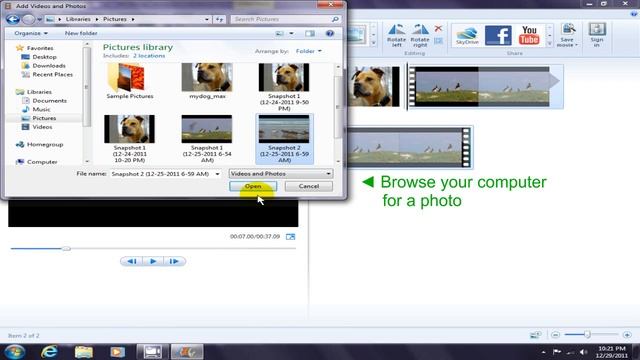Select Downloads under Favorites
This screenshot has height=360, width=640.
[49, 66]
